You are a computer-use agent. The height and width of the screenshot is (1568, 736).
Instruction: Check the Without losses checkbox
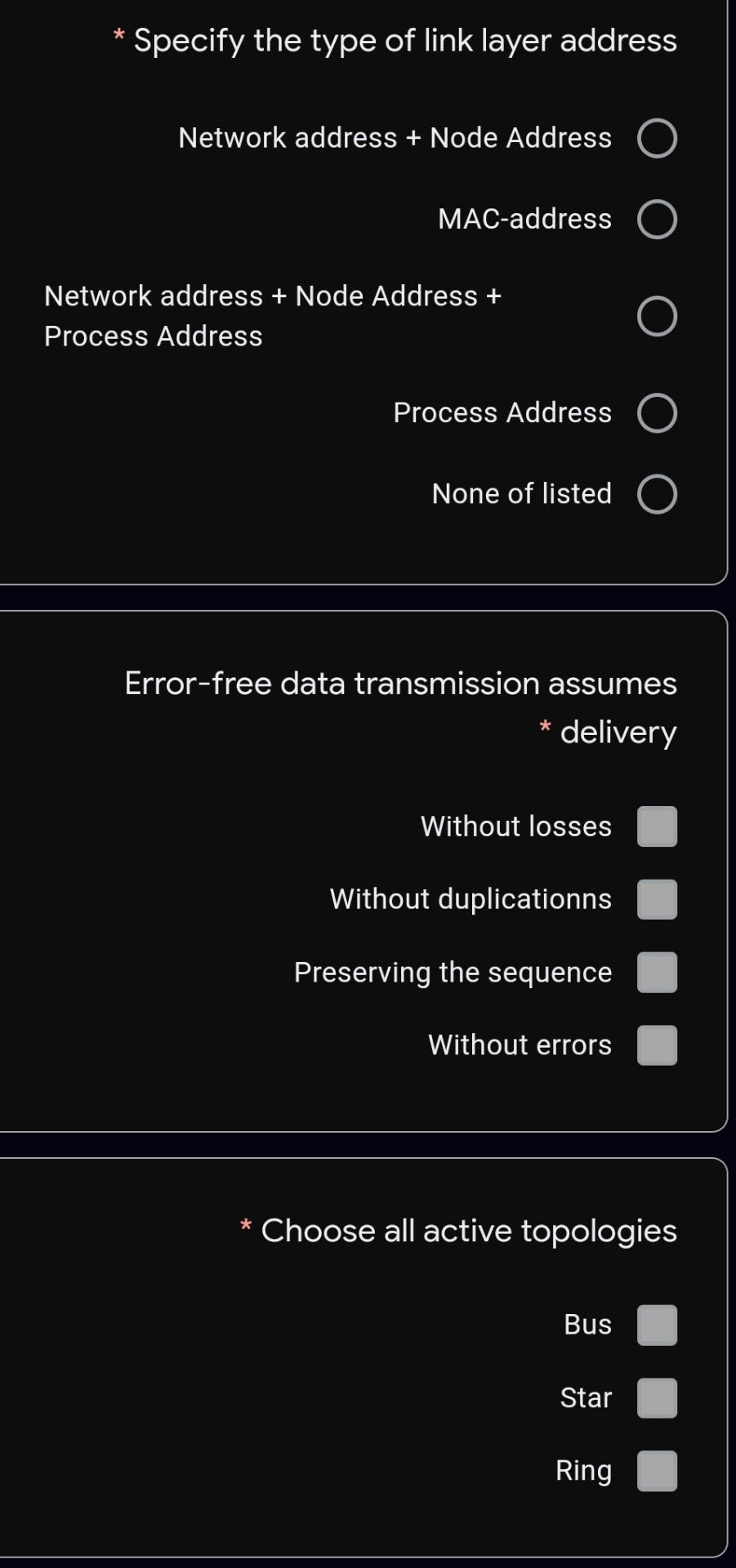click(x=657, y=826)
